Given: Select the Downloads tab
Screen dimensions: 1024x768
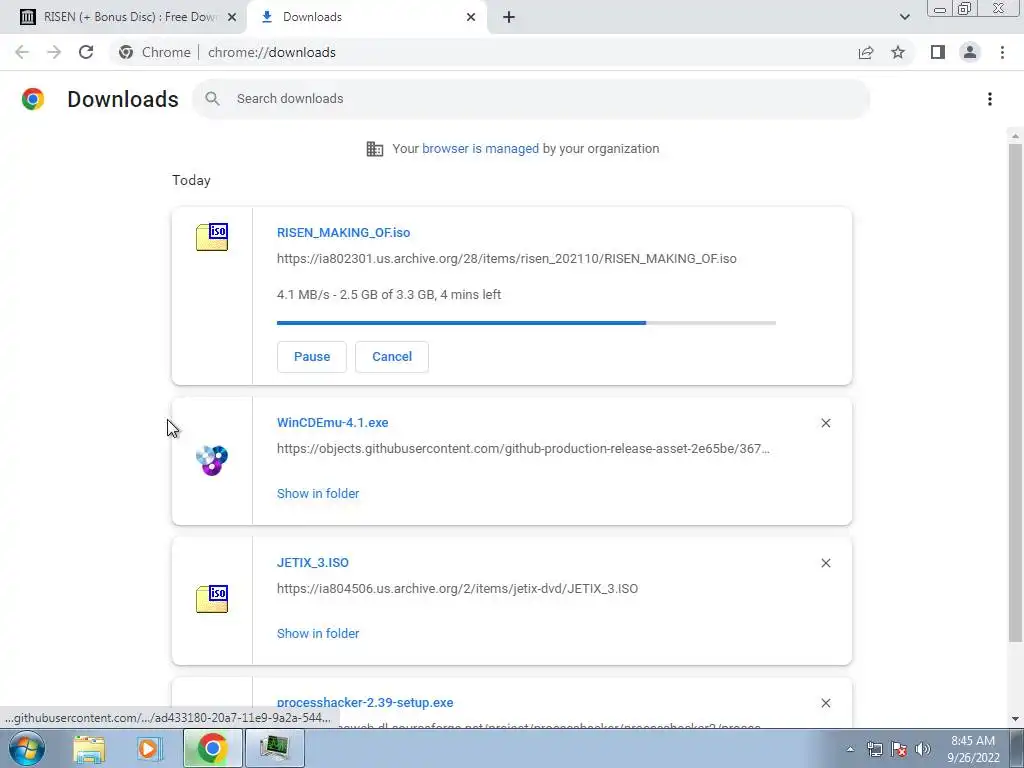Looking at the screenshot, I should tap(367, 17).
